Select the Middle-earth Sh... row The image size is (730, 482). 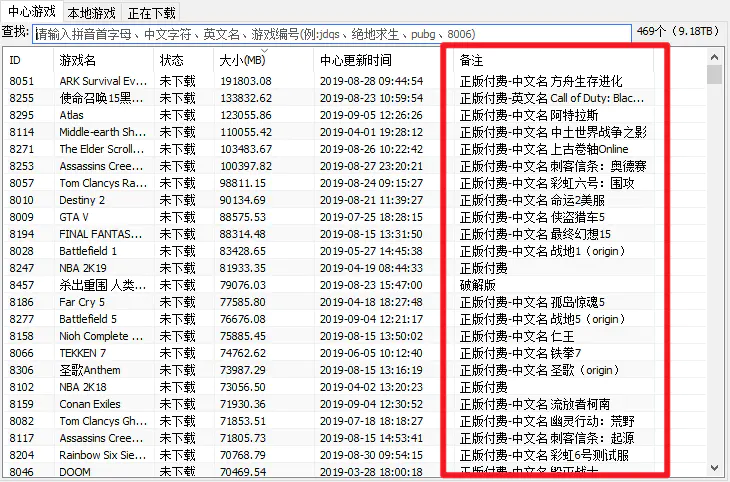click(x=355, y=132)
